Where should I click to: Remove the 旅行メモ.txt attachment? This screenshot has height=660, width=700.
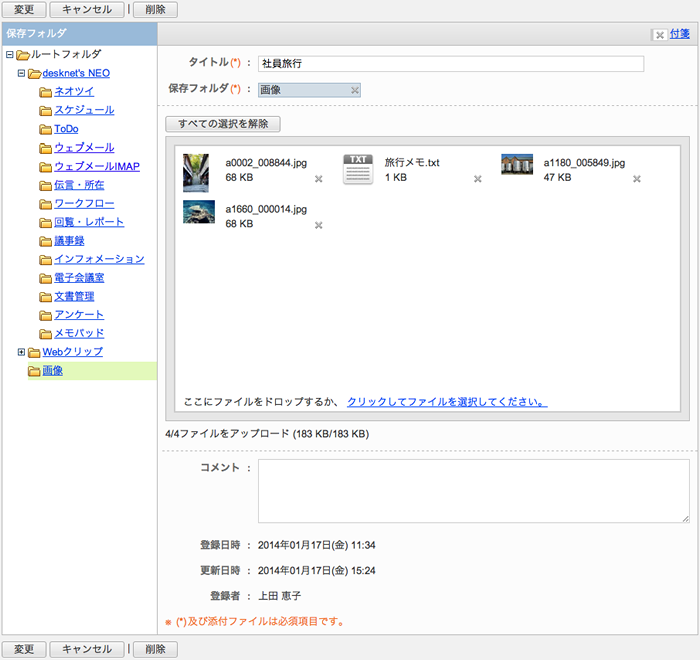pyautogui.click(x=478, y=179)
